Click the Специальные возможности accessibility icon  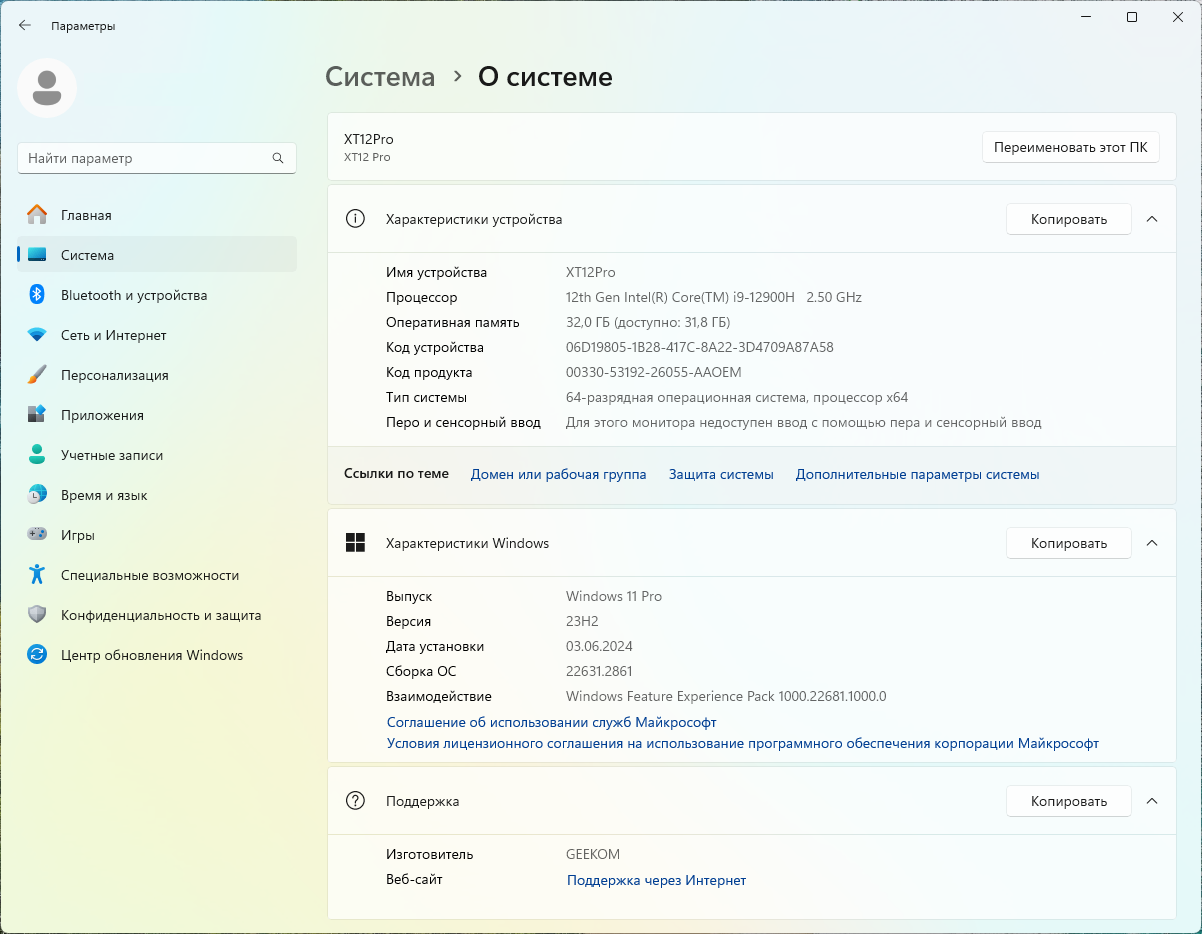tap(37, 575)
